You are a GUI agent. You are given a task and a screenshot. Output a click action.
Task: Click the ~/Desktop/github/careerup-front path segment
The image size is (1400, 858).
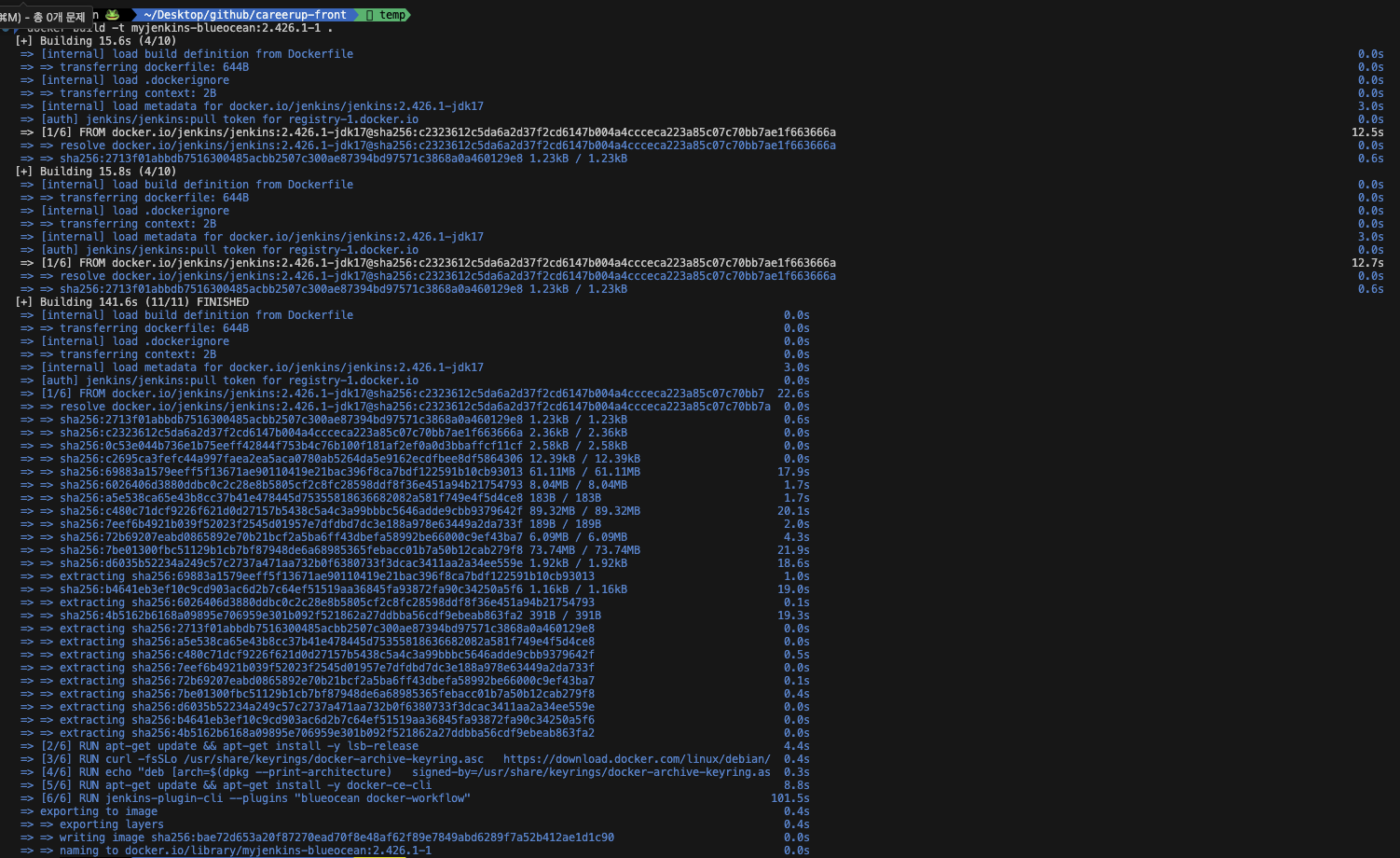(x=245, y=15)
